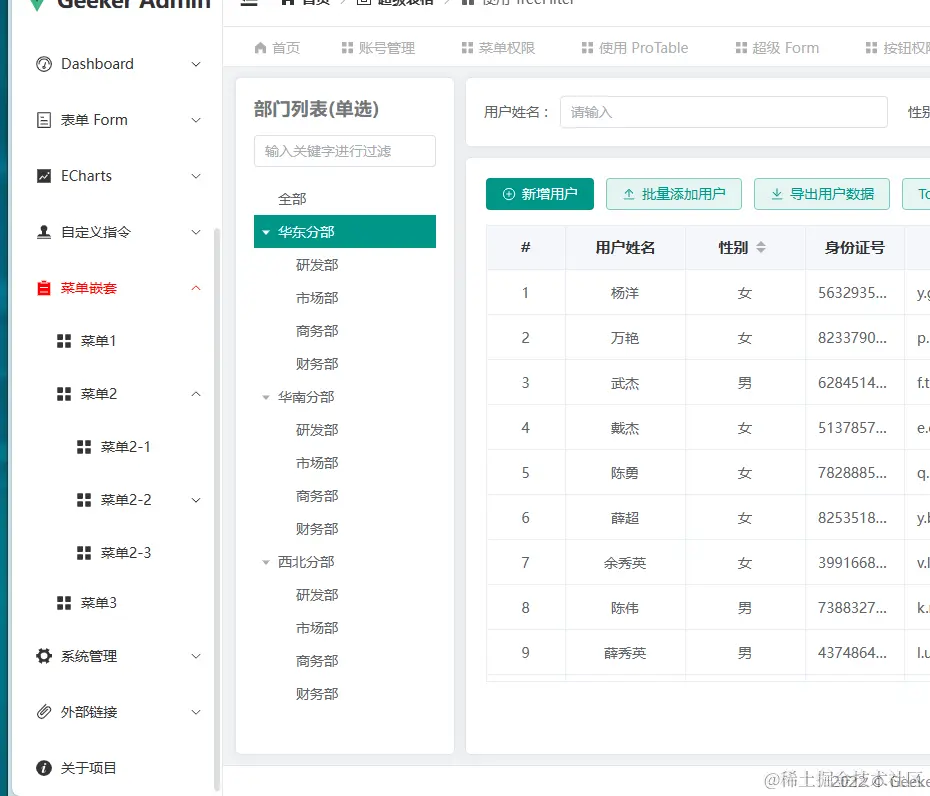Click the grid icon beside 菜单3
The width and height of the screenshot is (930, 796).
(64, 603)
